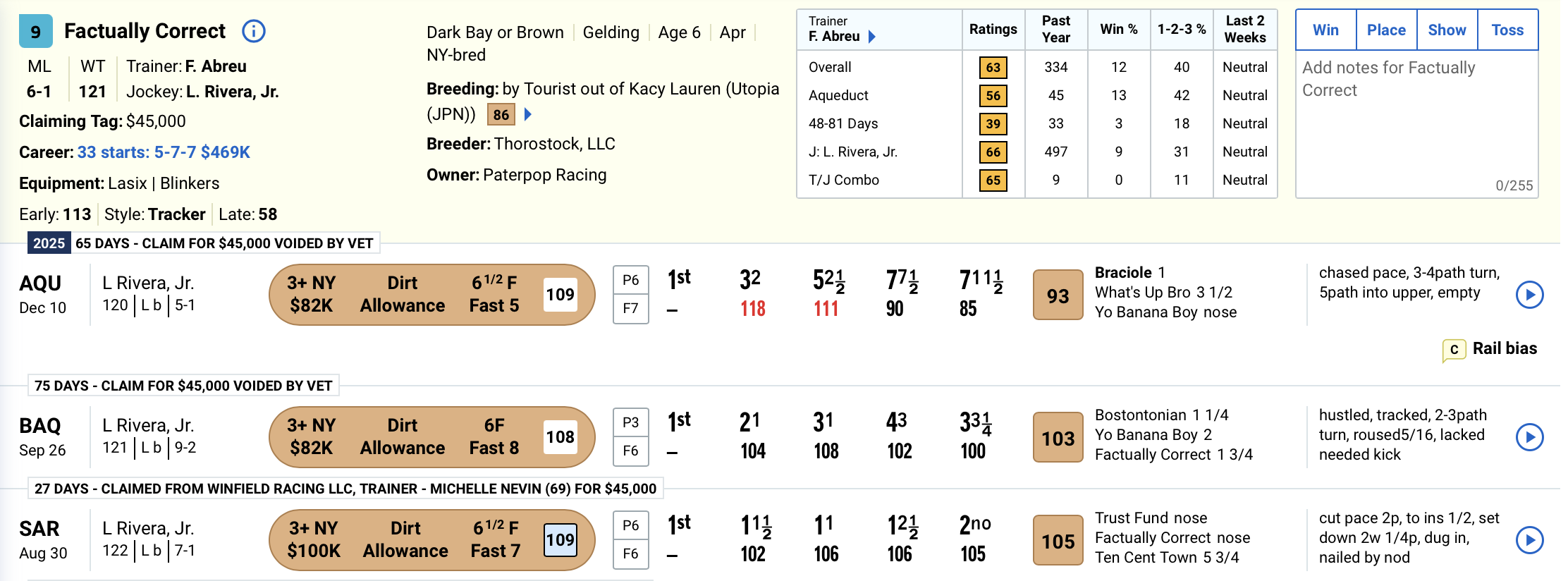
Task: Click the blue number 9 saddlecloth badge
Action: tap(35, 32)
